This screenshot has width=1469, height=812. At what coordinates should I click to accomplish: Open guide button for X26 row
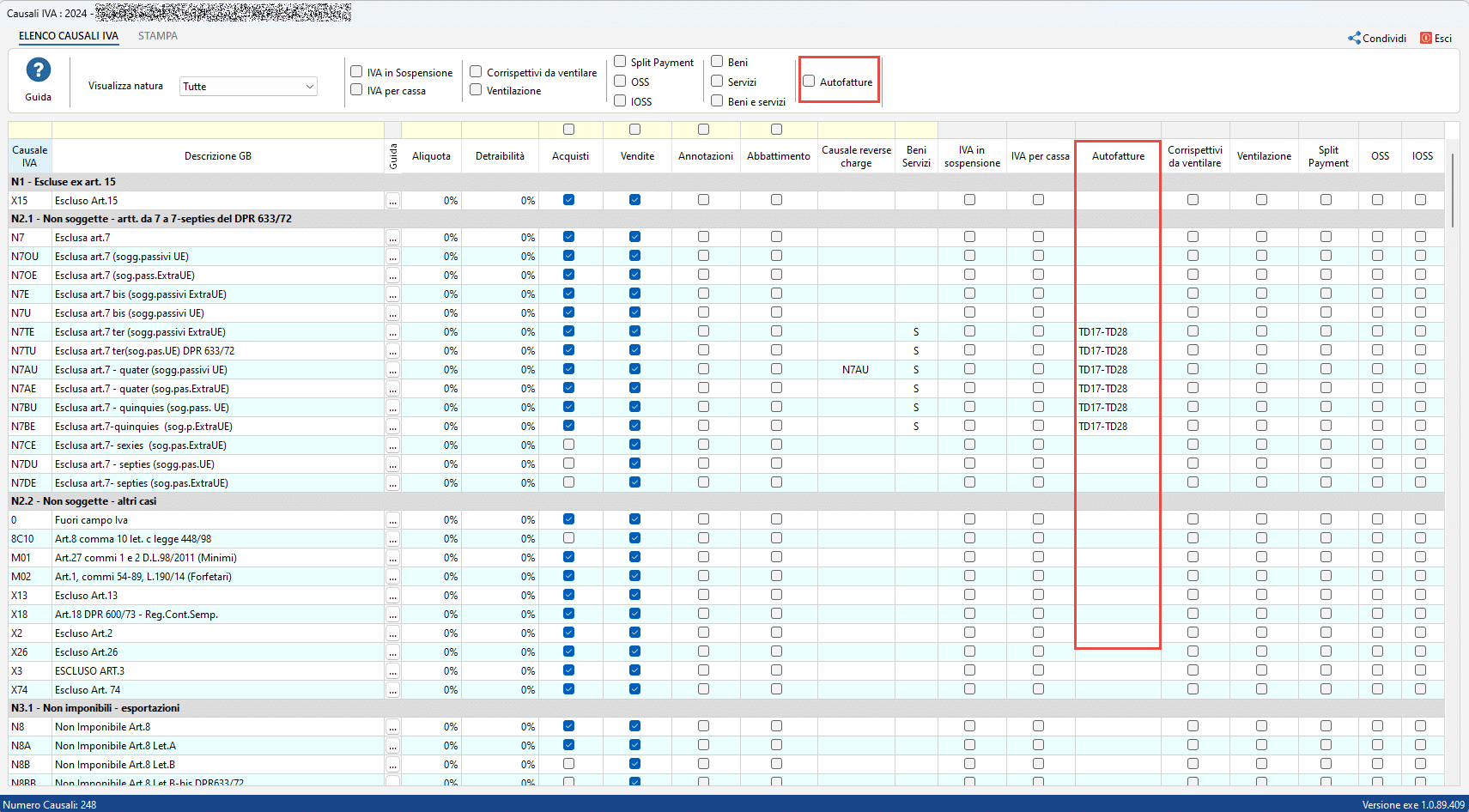[x=392, y=652]
